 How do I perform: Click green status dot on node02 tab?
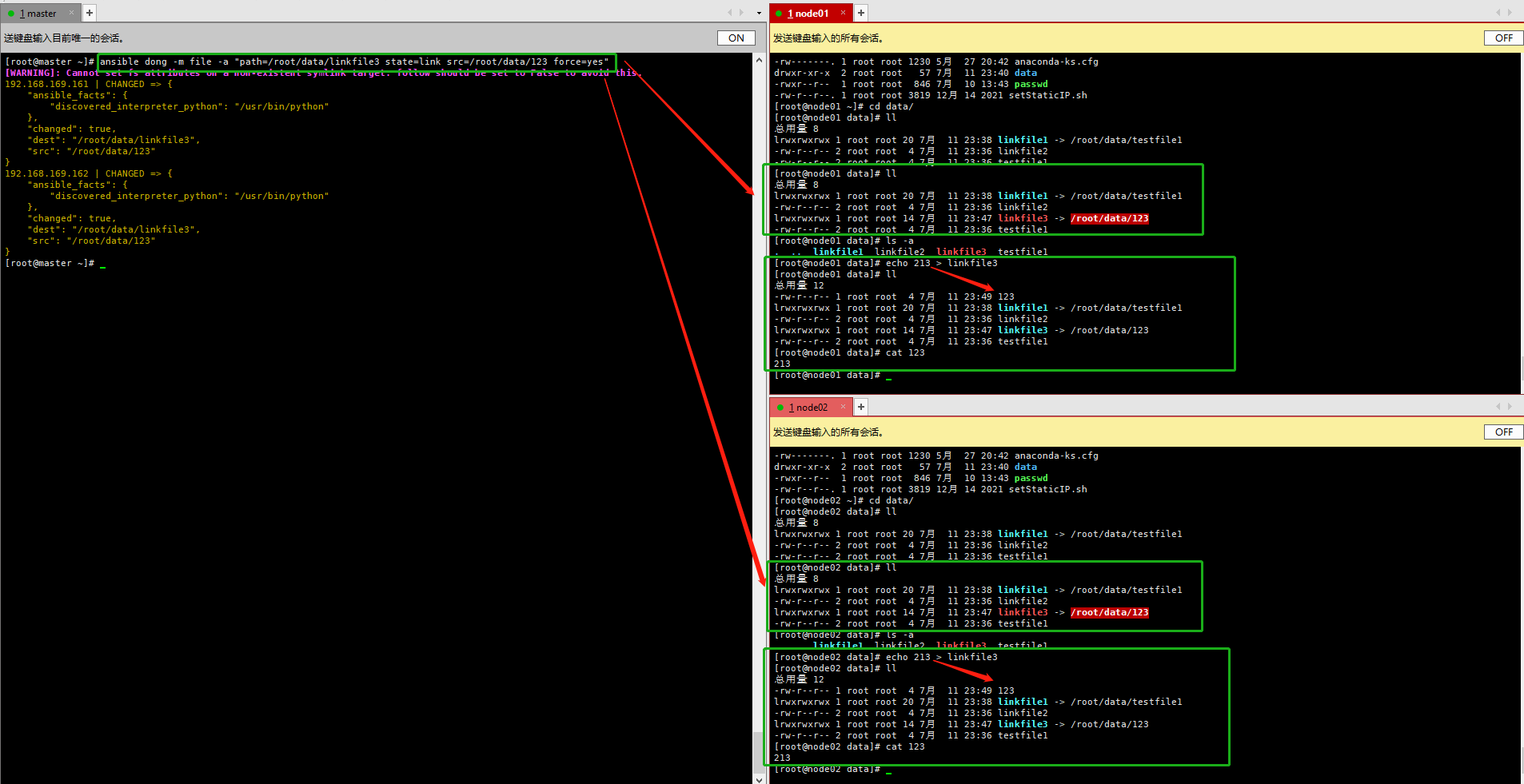tap(780, 408)
